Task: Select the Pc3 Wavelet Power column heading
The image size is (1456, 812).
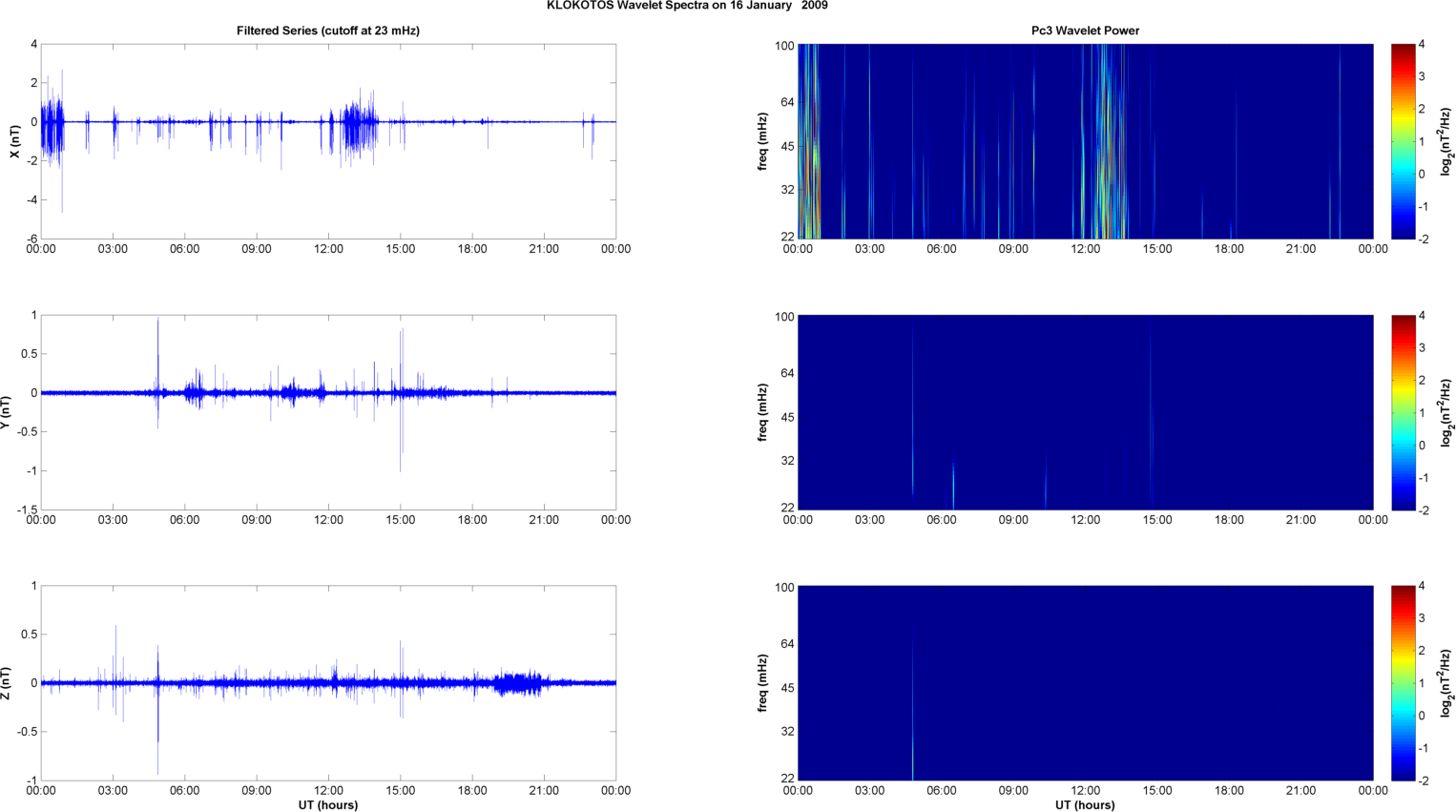Action: [x=1085, y=31]
